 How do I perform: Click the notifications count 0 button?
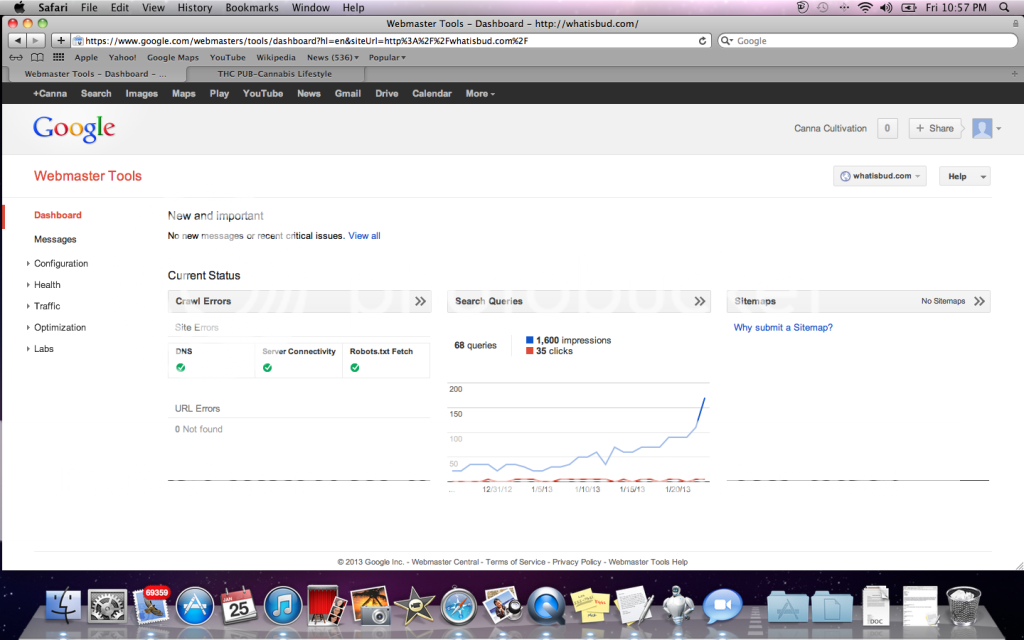[887, 128]
